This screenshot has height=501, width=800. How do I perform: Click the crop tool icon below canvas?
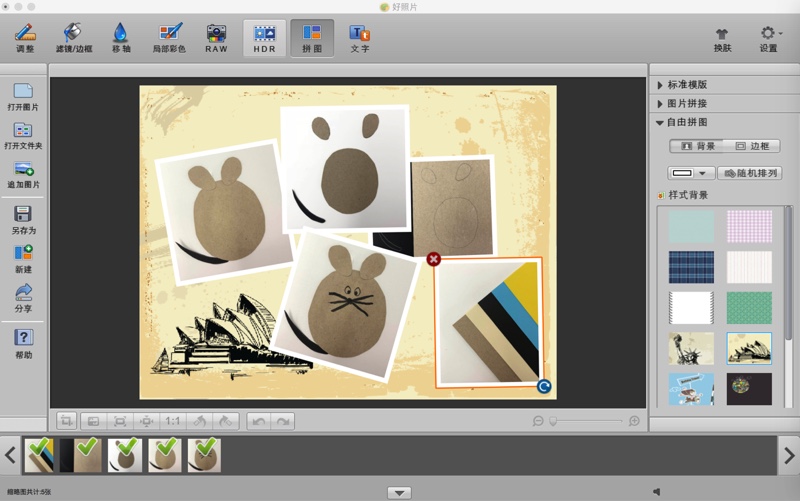tap(66, 421)
